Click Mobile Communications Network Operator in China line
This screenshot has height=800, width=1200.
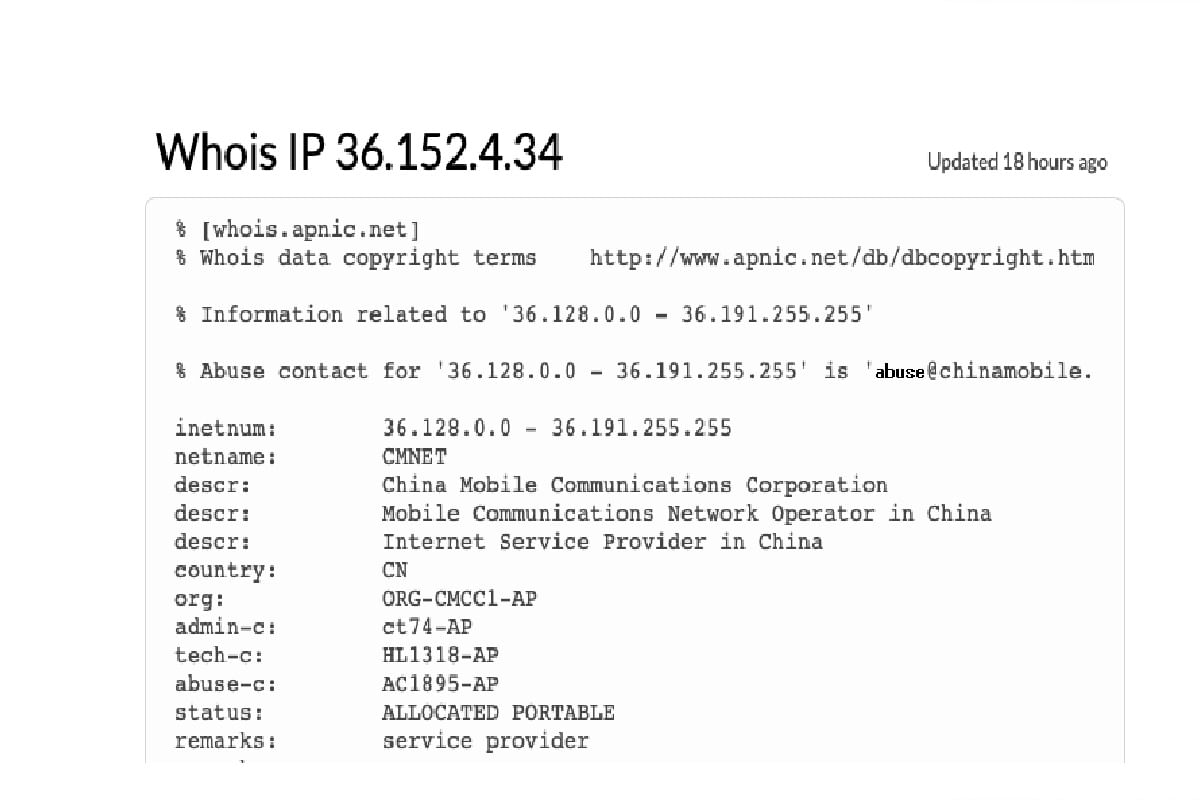coord(686,514)
